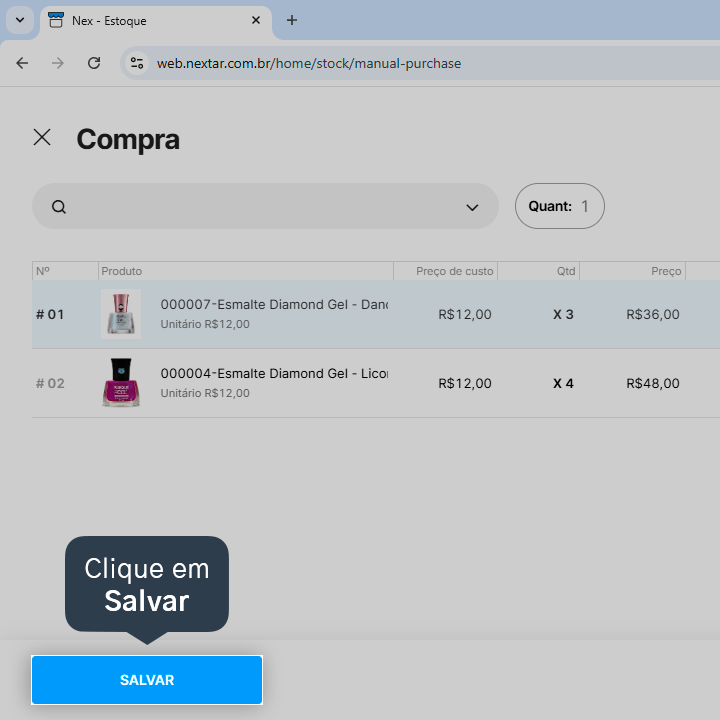Click the Preço column header
Viewport: 720px width, 720px height.
pyautogui.click(x=633, y=271)
